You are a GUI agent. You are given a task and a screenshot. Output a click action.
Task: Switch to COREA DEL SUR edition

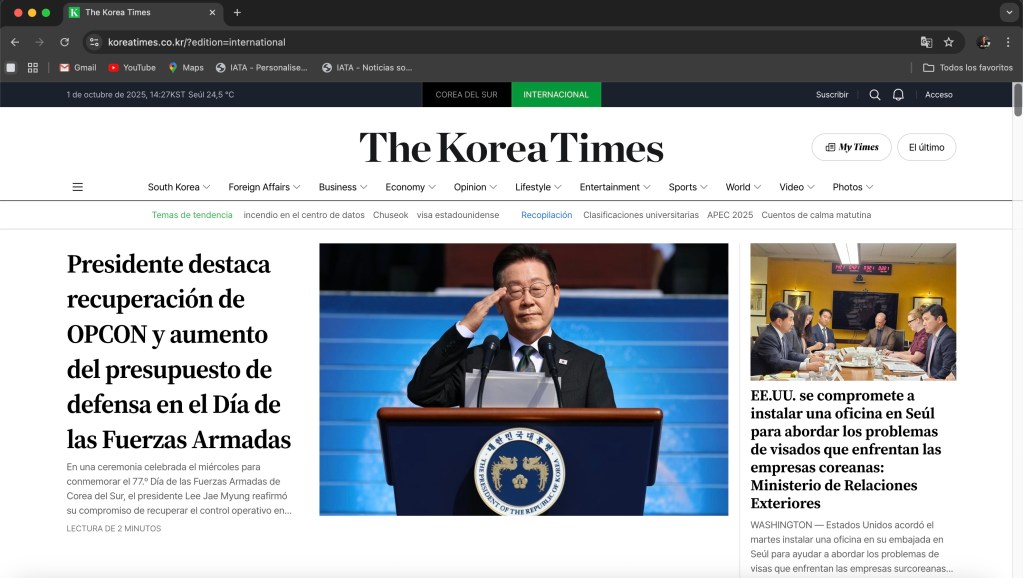pyautogui.click(x=466, y=95)
